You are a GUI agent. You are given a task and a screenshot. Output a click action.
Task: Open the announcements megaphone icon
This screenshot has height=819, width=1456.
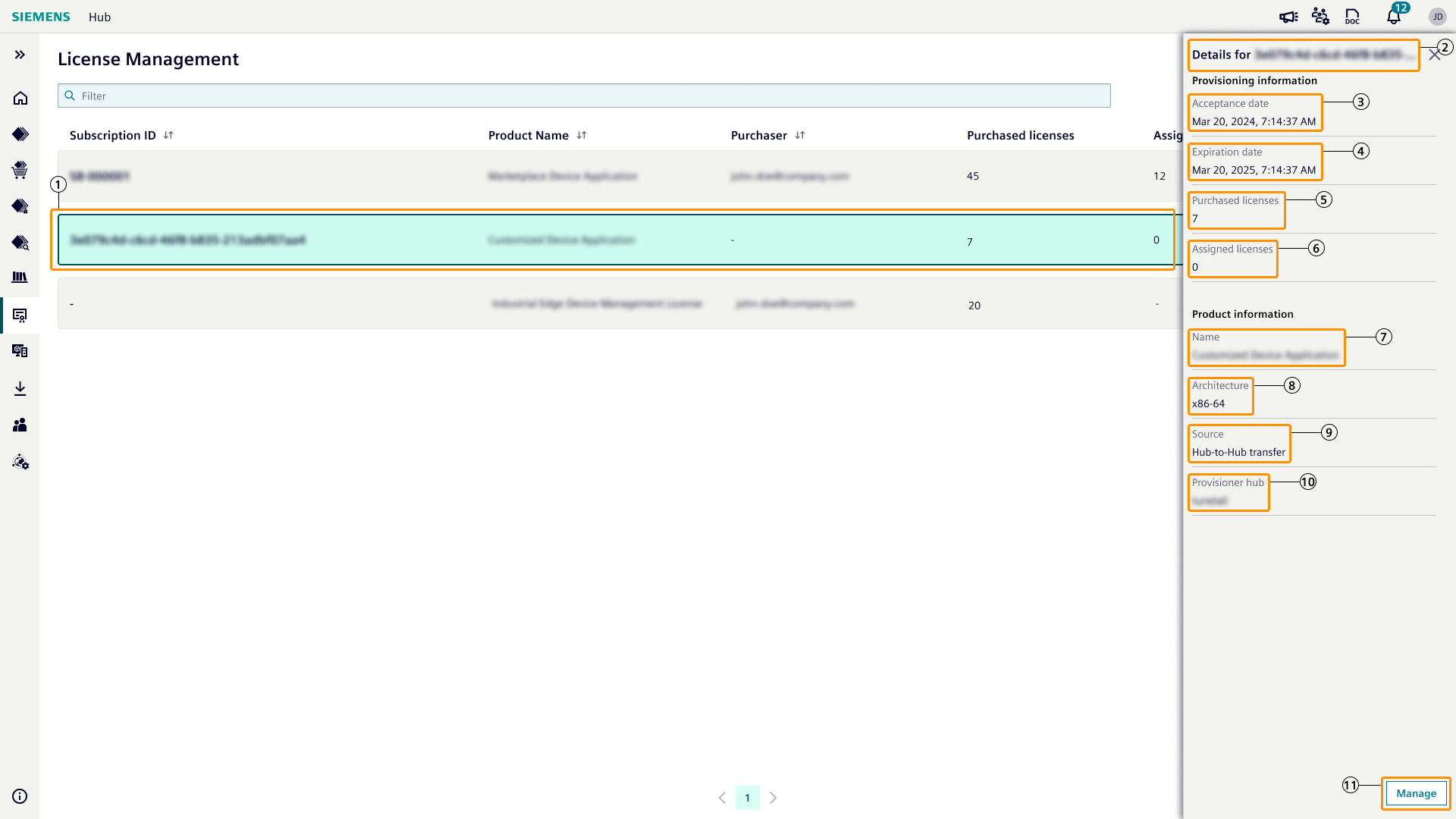coord(1288,17)
